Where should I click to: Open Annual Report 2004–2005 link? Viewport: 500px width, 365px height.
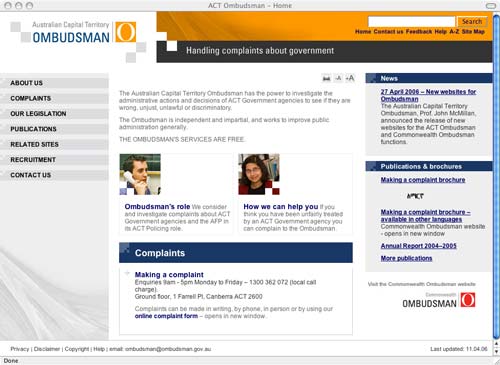(418, 246)
